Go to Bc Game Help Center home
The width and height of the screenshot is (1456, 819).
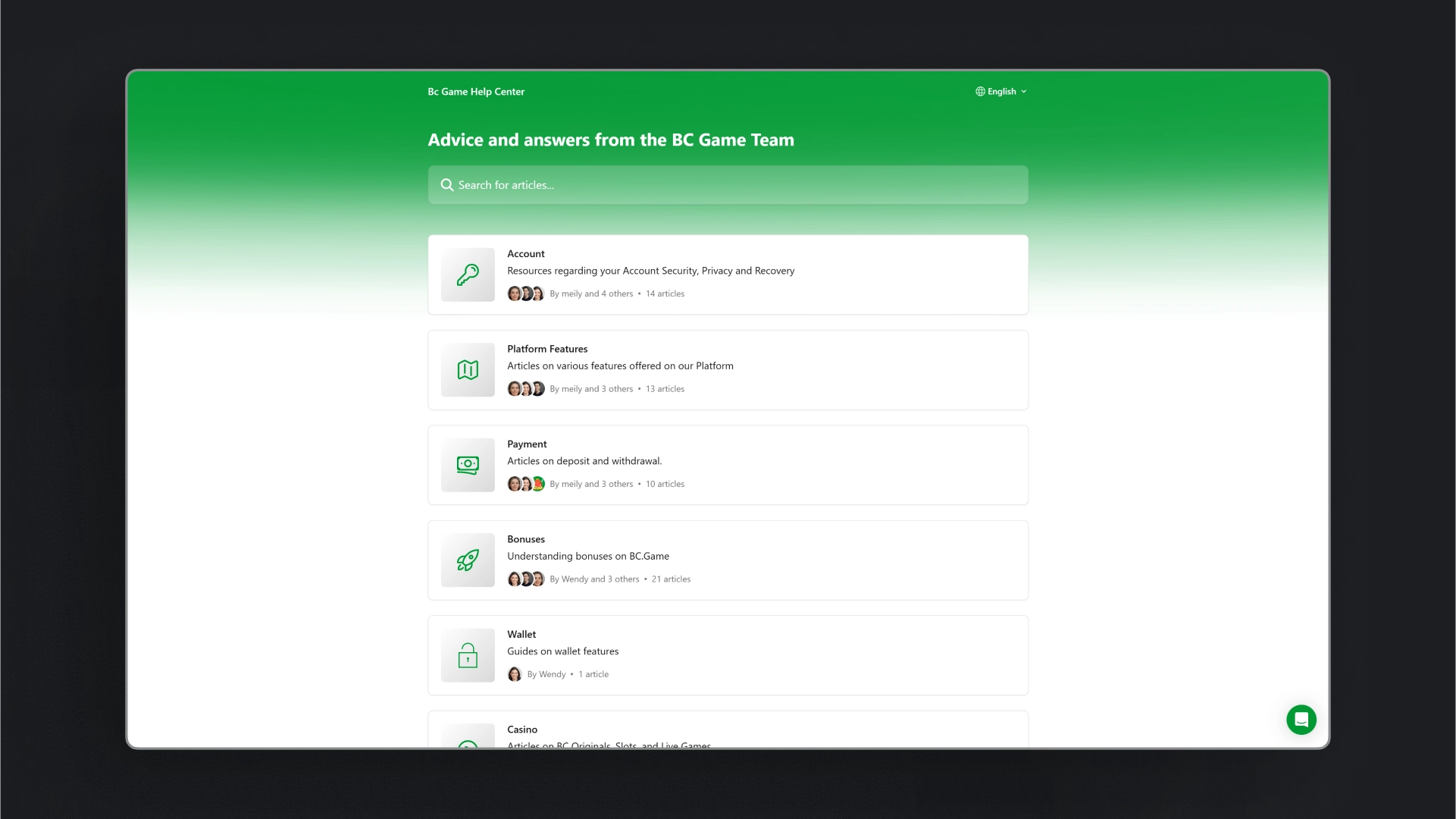476,92
